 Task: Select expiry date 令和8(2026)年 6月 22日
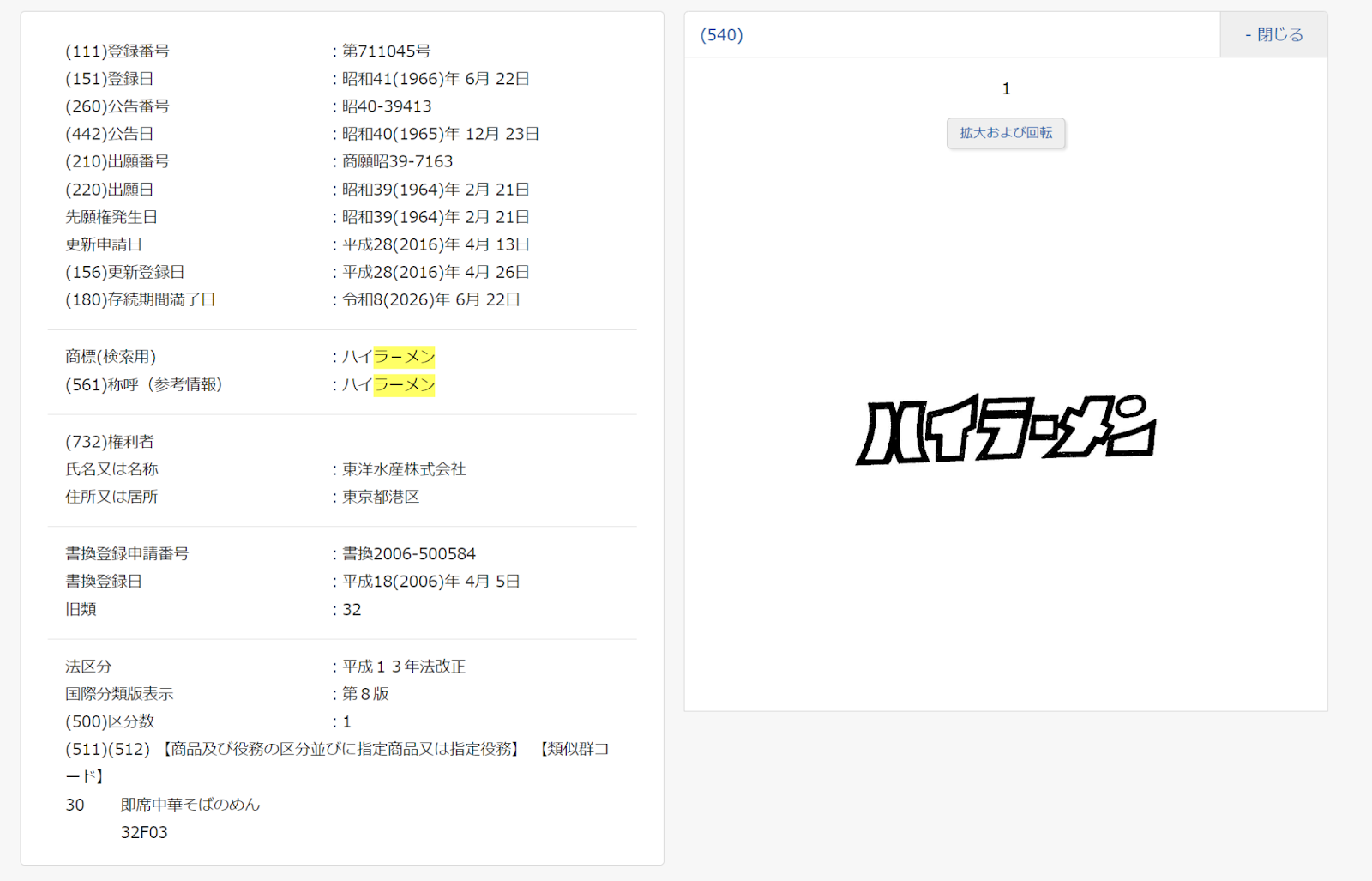tap(431, 299)
